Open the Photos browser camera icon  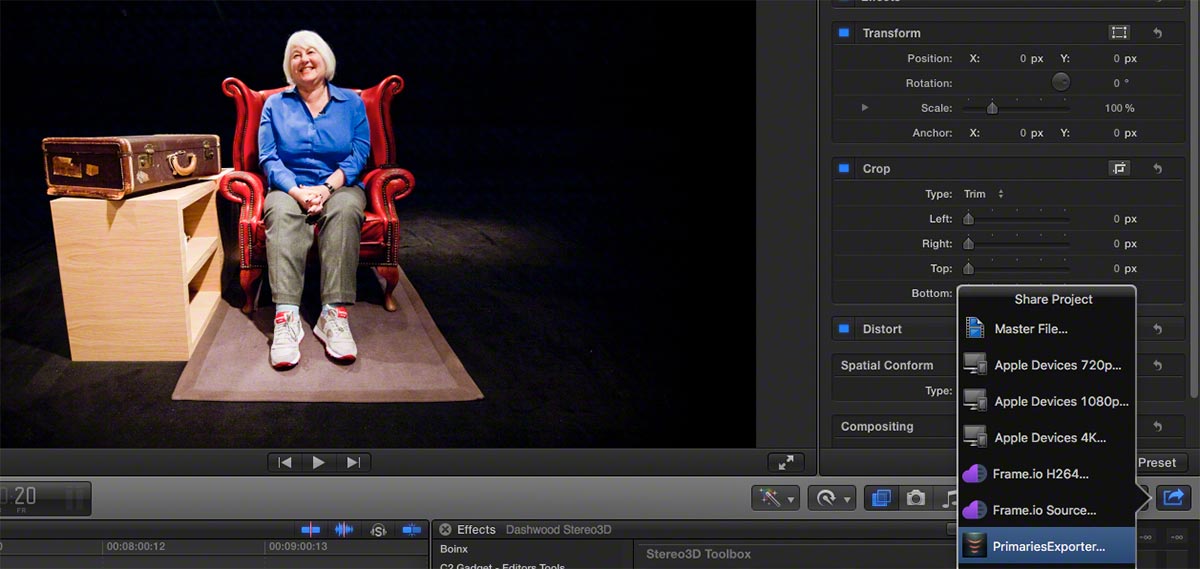(x=915, y=497)
